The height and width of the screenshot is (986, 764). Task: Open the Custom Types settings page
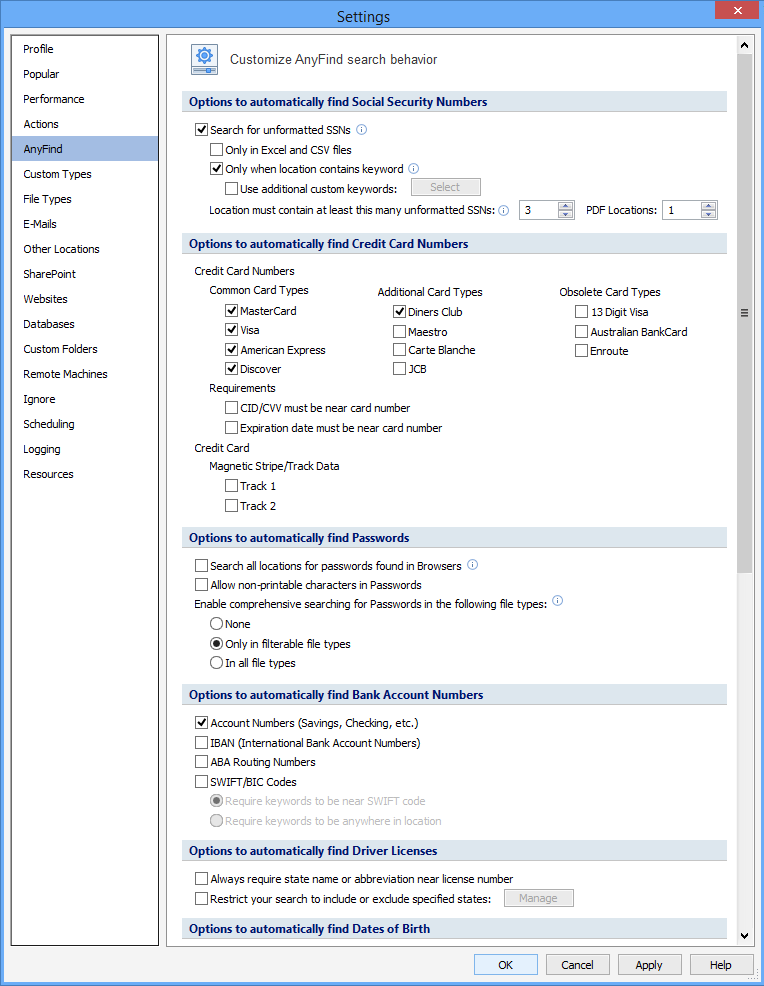click(x=57, y=174)
